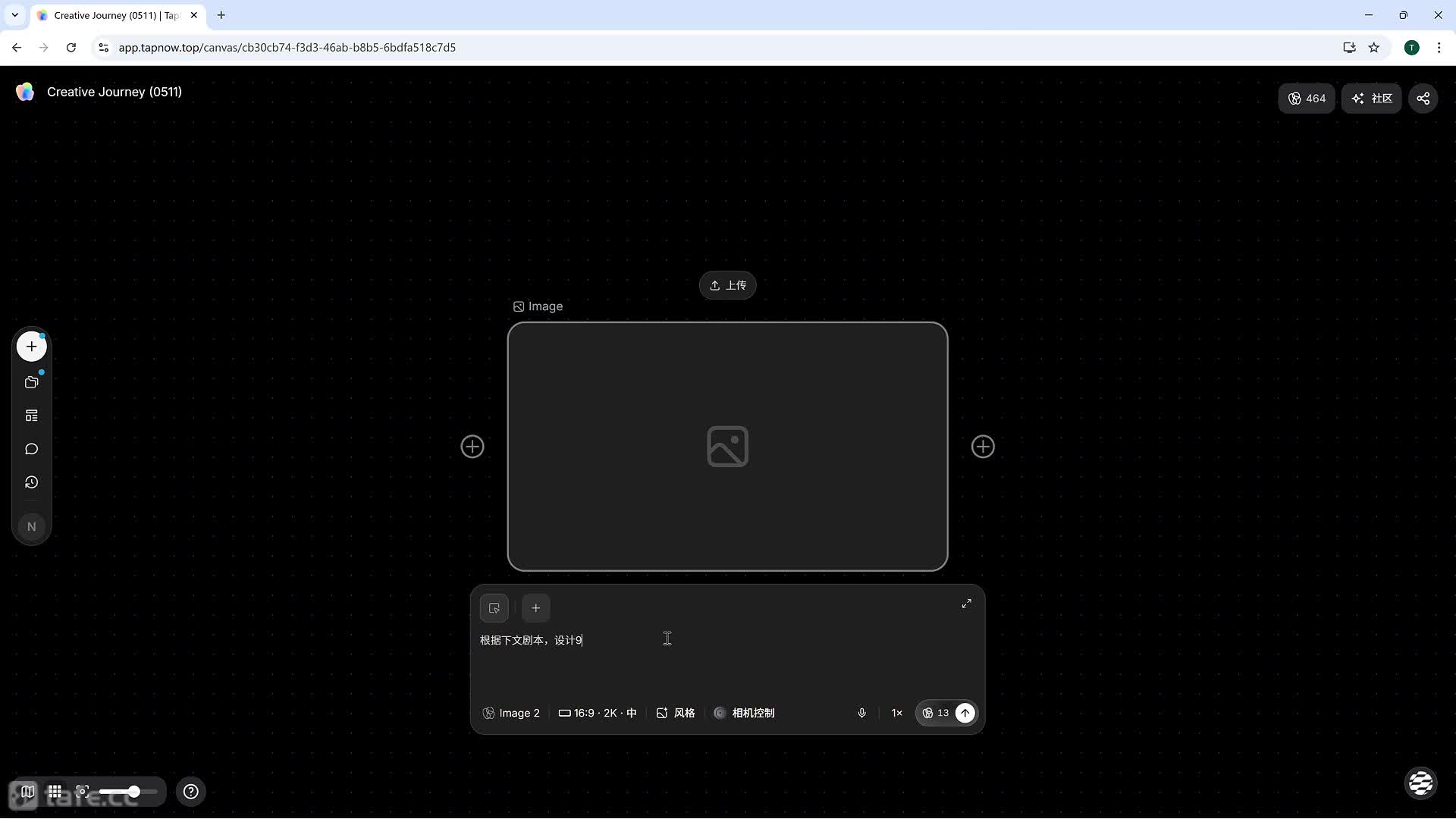Screen dimensions: 1456x819
Task: Bookmark this page with star icon
Action: 1374,47
